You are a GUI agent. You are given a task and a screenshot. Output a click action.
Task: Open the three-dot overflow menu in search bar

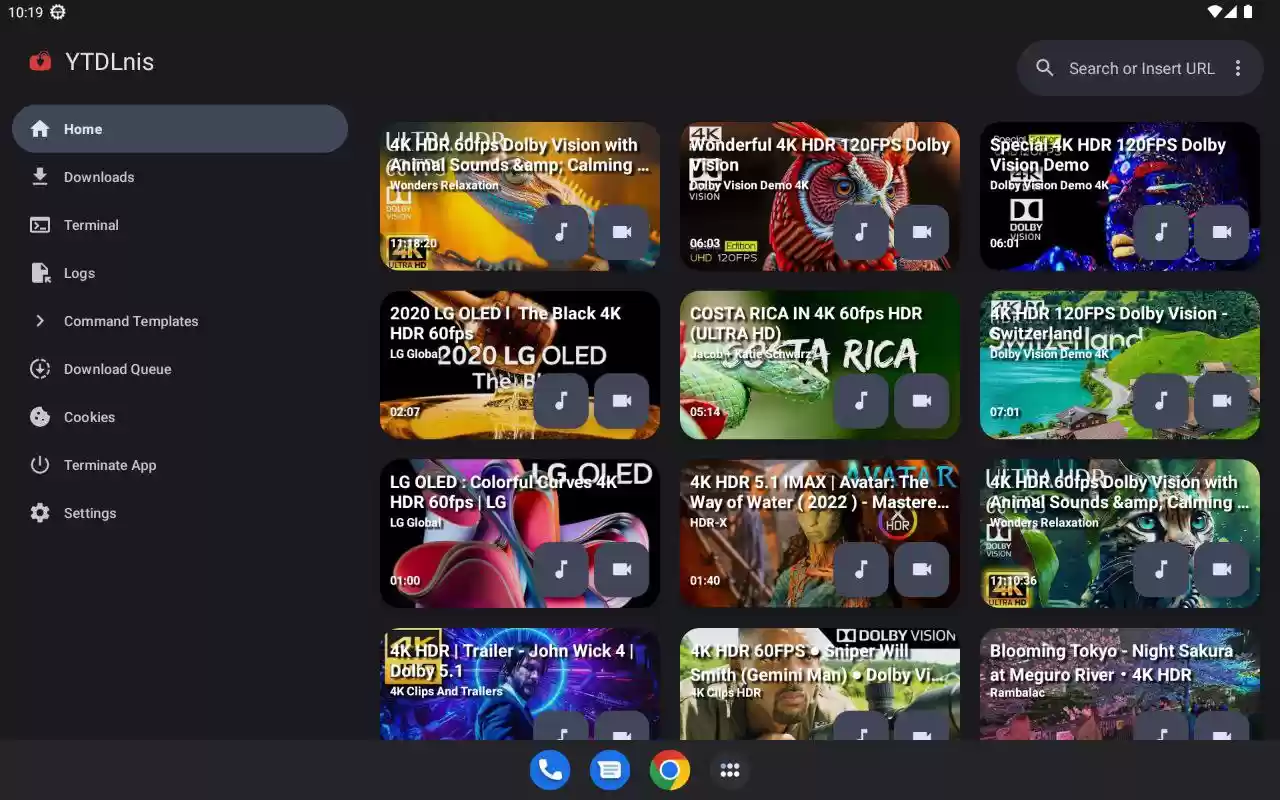click(1238, 68)
